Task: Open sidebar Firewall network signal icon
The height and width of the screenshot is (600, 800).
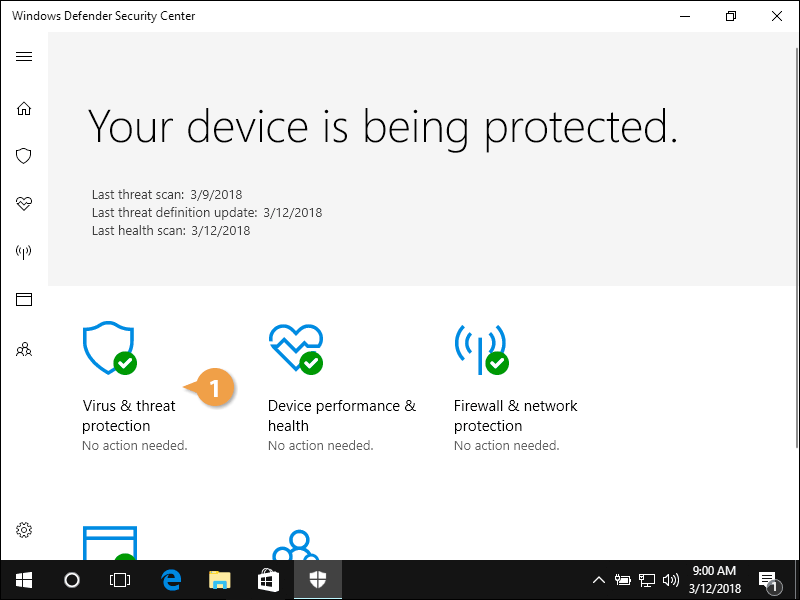Action: [x=24, y=252]
